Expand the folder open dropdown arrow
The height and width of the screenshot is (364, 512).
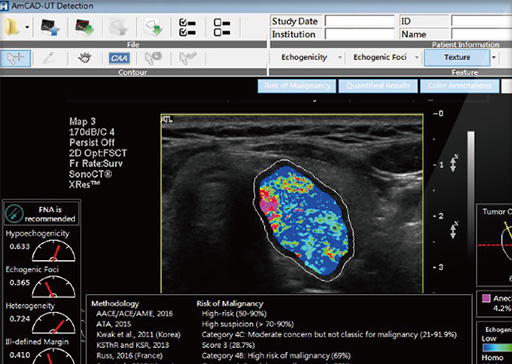pyautogui.click(x=27, y=27)
